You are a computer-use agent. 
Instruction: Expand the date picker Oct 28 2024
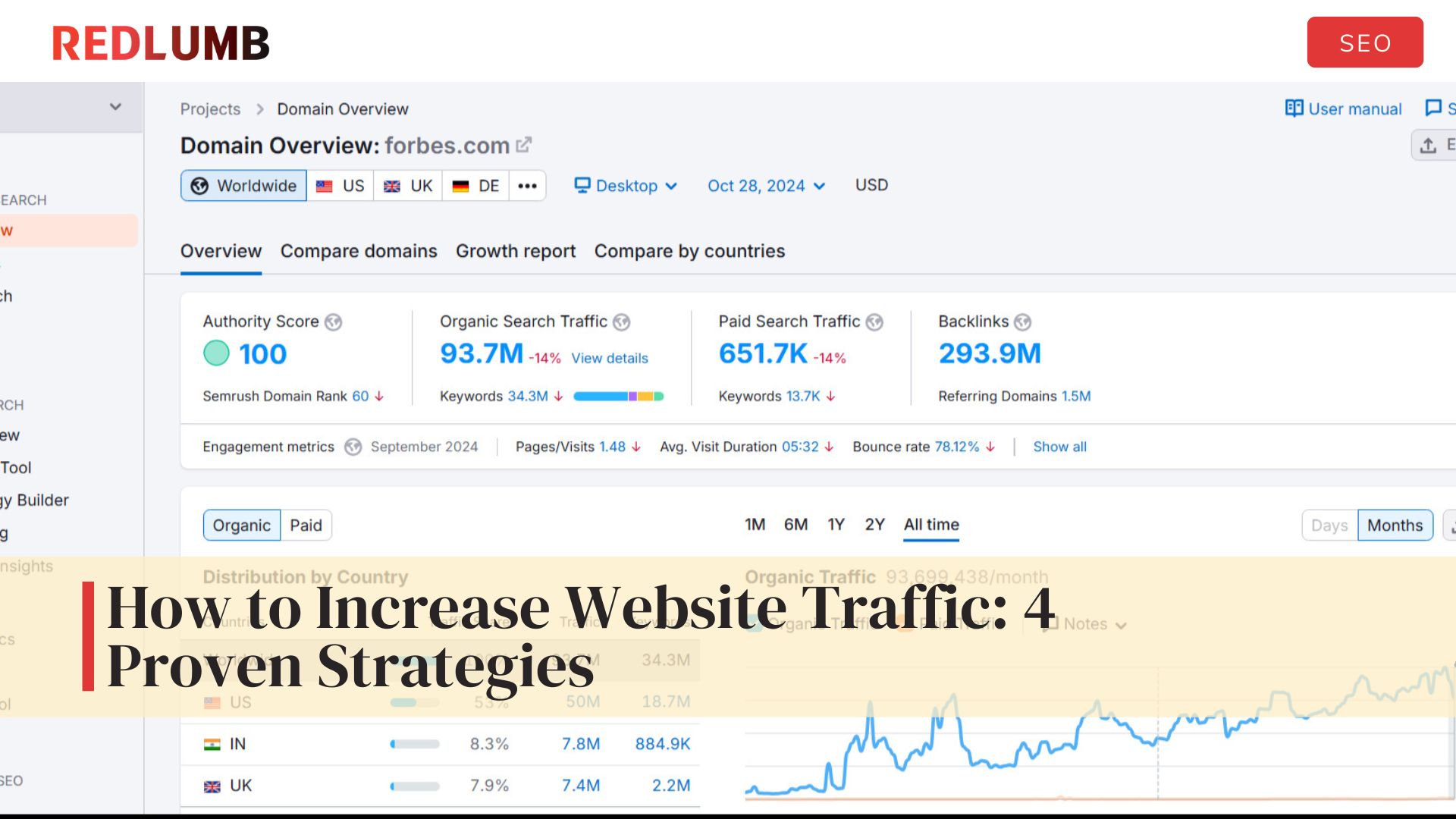click(x=763, y=186)
